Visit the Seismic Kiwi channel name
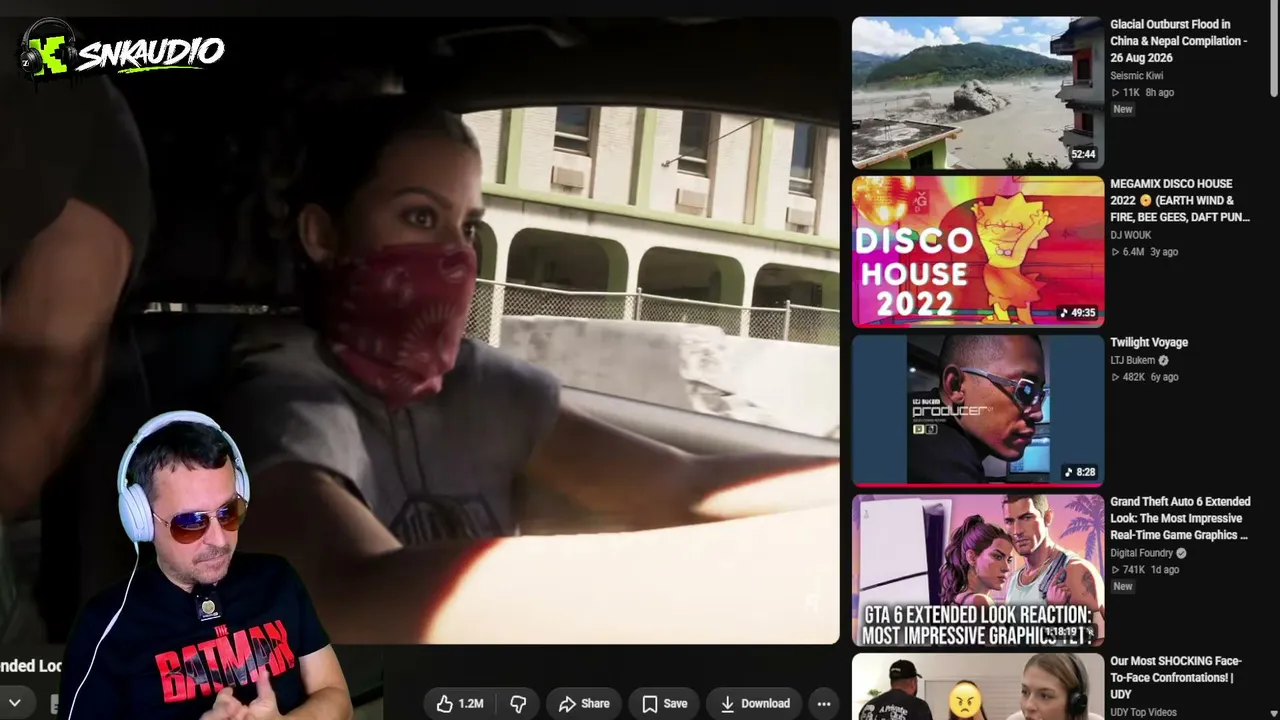The width and height of the screenshot is (1280, 720). (1136, 76)
